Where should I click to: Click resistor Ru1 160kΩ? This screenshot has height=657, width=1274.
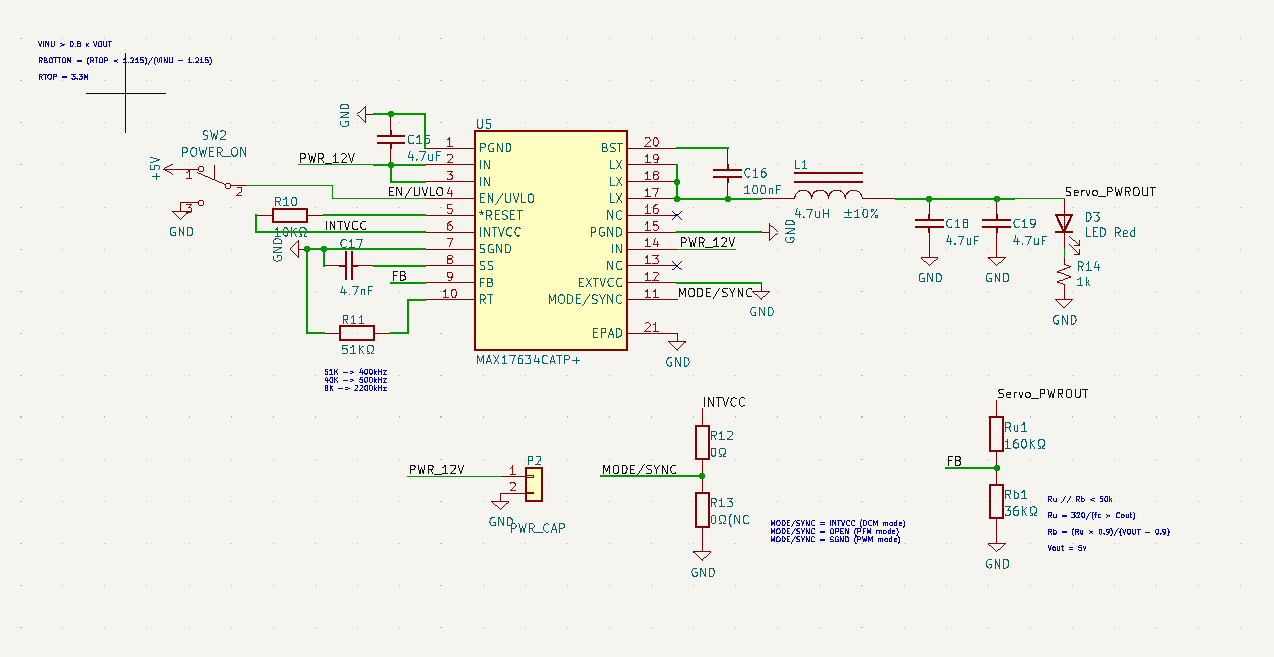pos(997,434)
